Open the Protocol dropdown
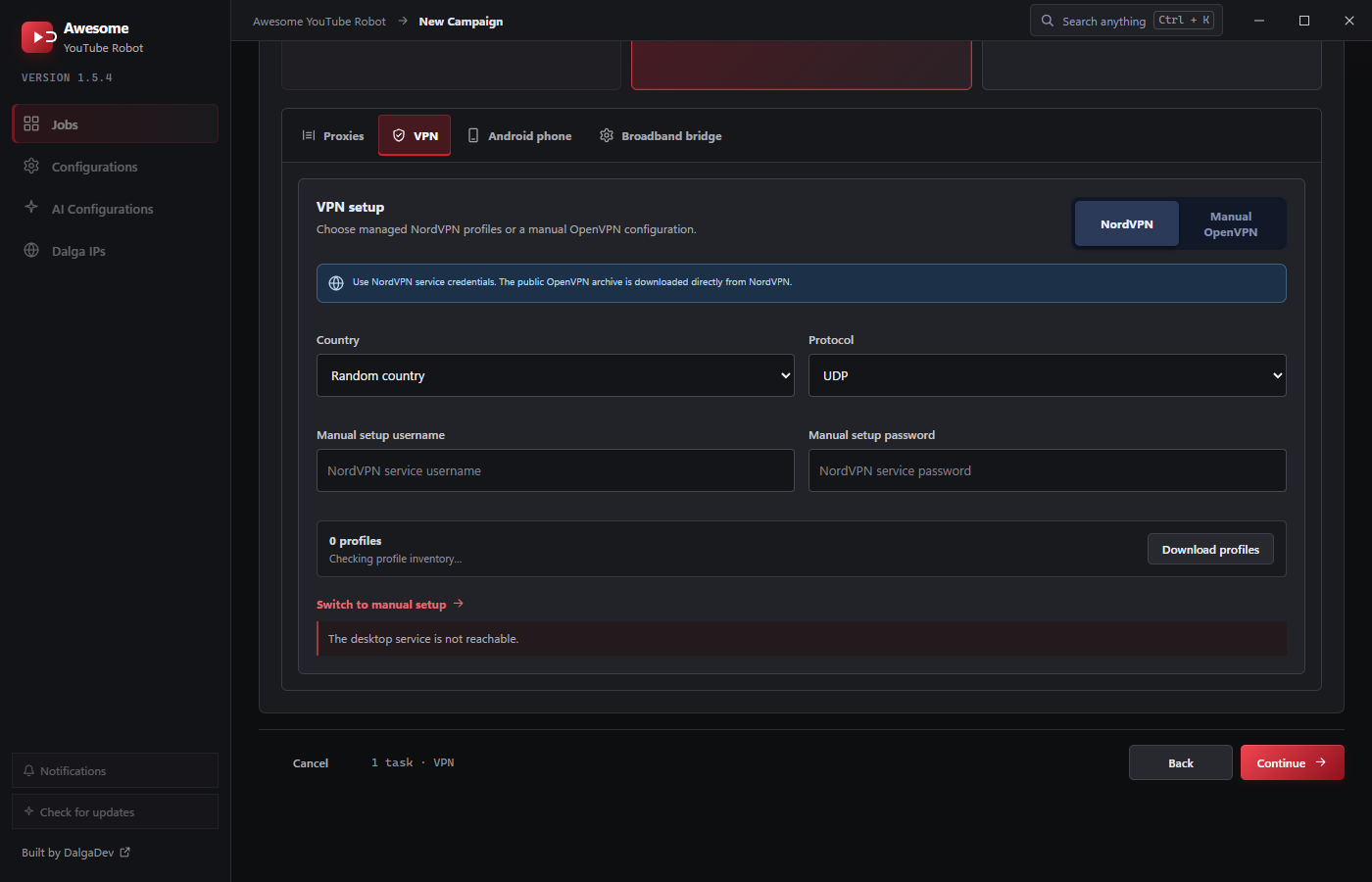 tap(1048, 375)
